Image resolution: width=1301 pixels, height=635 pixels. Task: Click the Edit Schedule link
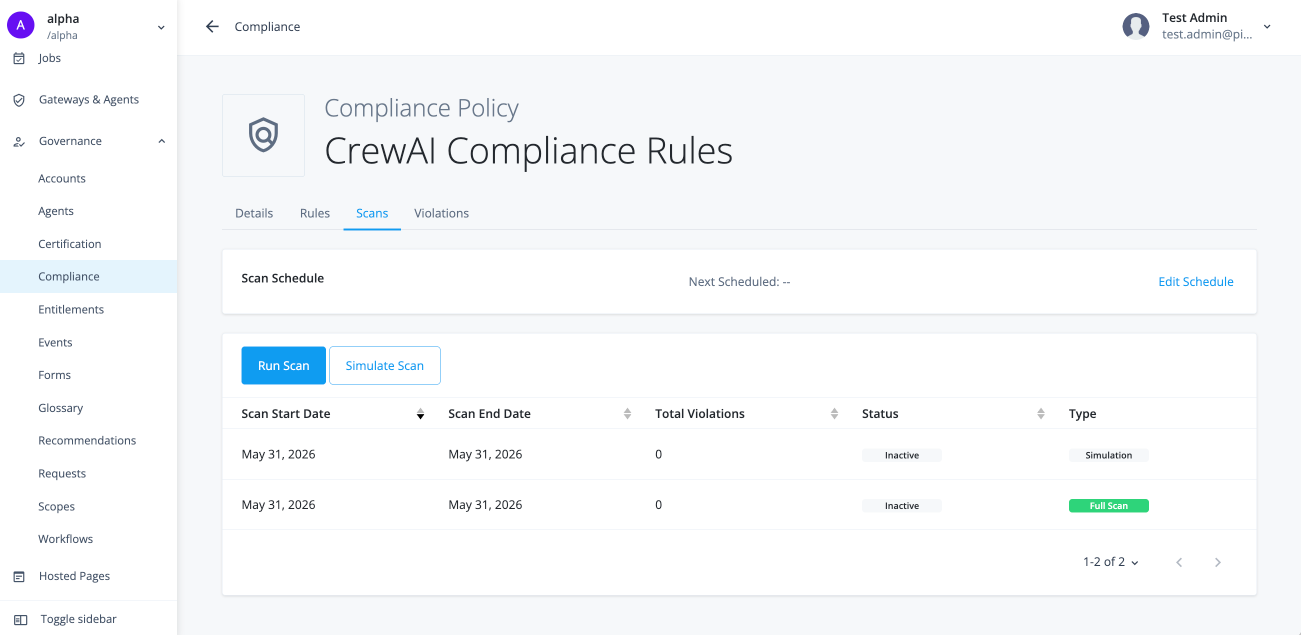pyautogui.click(x=1196, y=282)
